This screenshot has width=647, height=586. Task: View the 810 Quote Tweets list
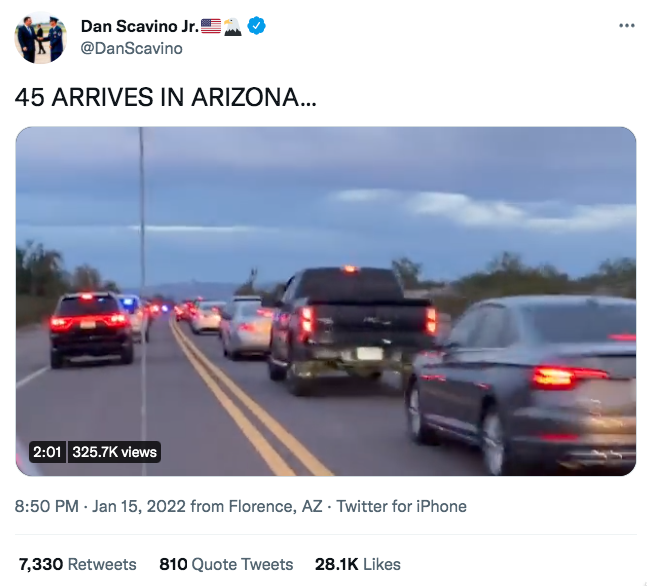point(226,564)
